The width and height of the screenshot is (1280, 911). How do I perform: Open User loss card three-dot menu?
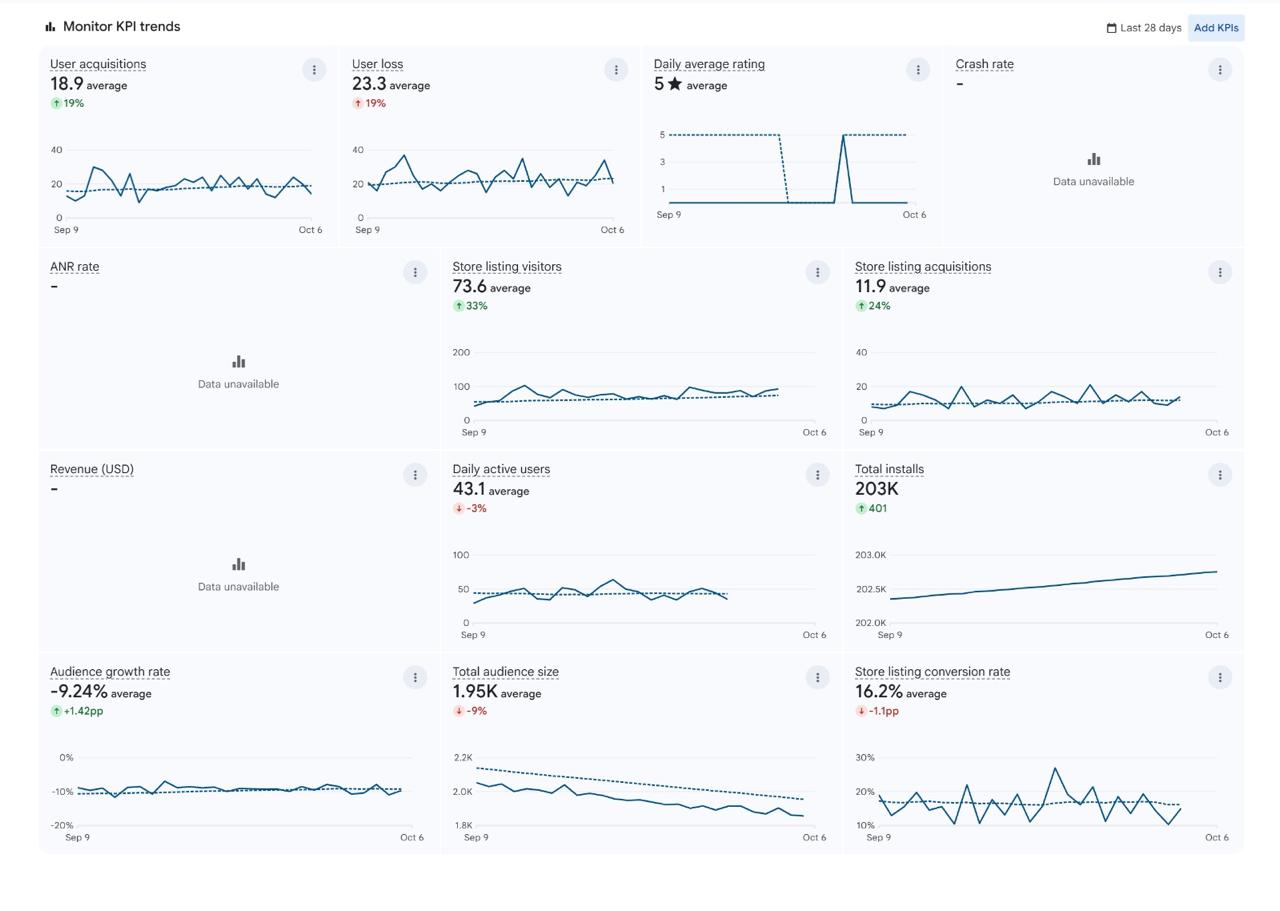click(616, 70)
